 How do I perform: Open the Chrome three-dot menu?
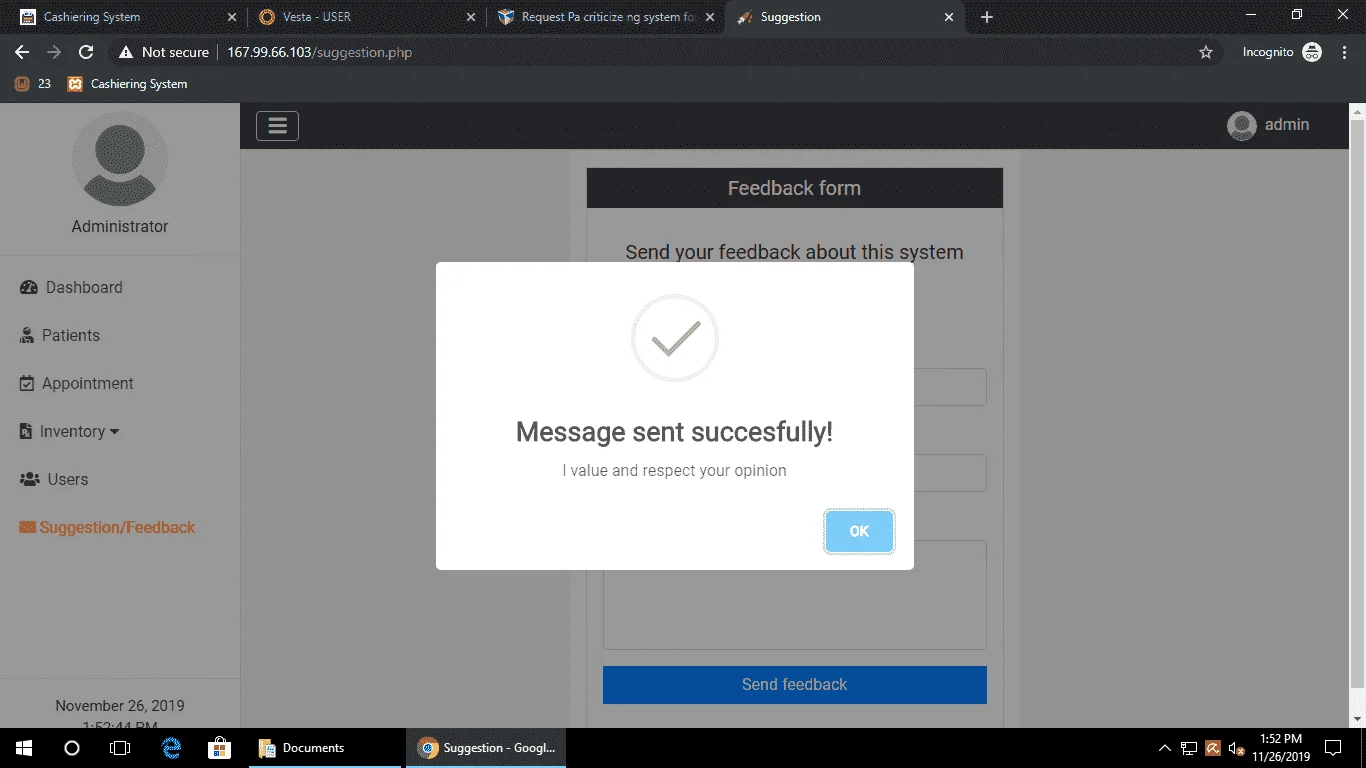point(1344,52)
